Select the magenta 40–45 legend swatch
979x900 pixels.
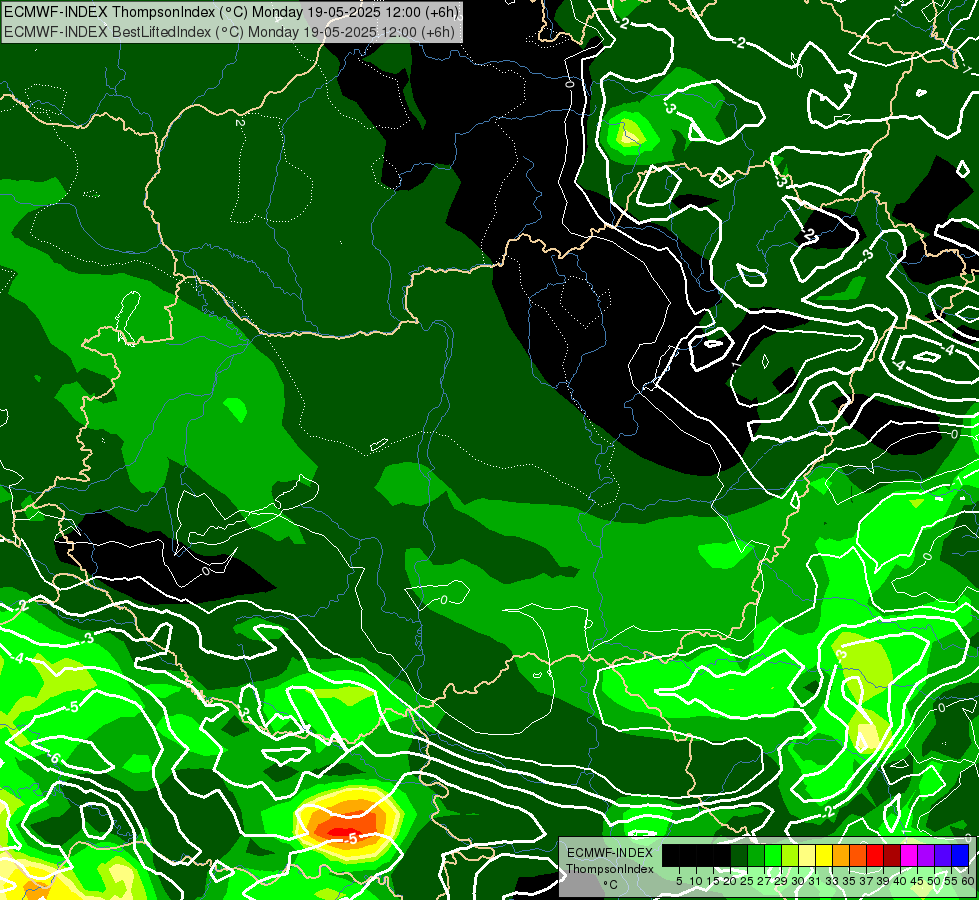click(x=909, y=855)
